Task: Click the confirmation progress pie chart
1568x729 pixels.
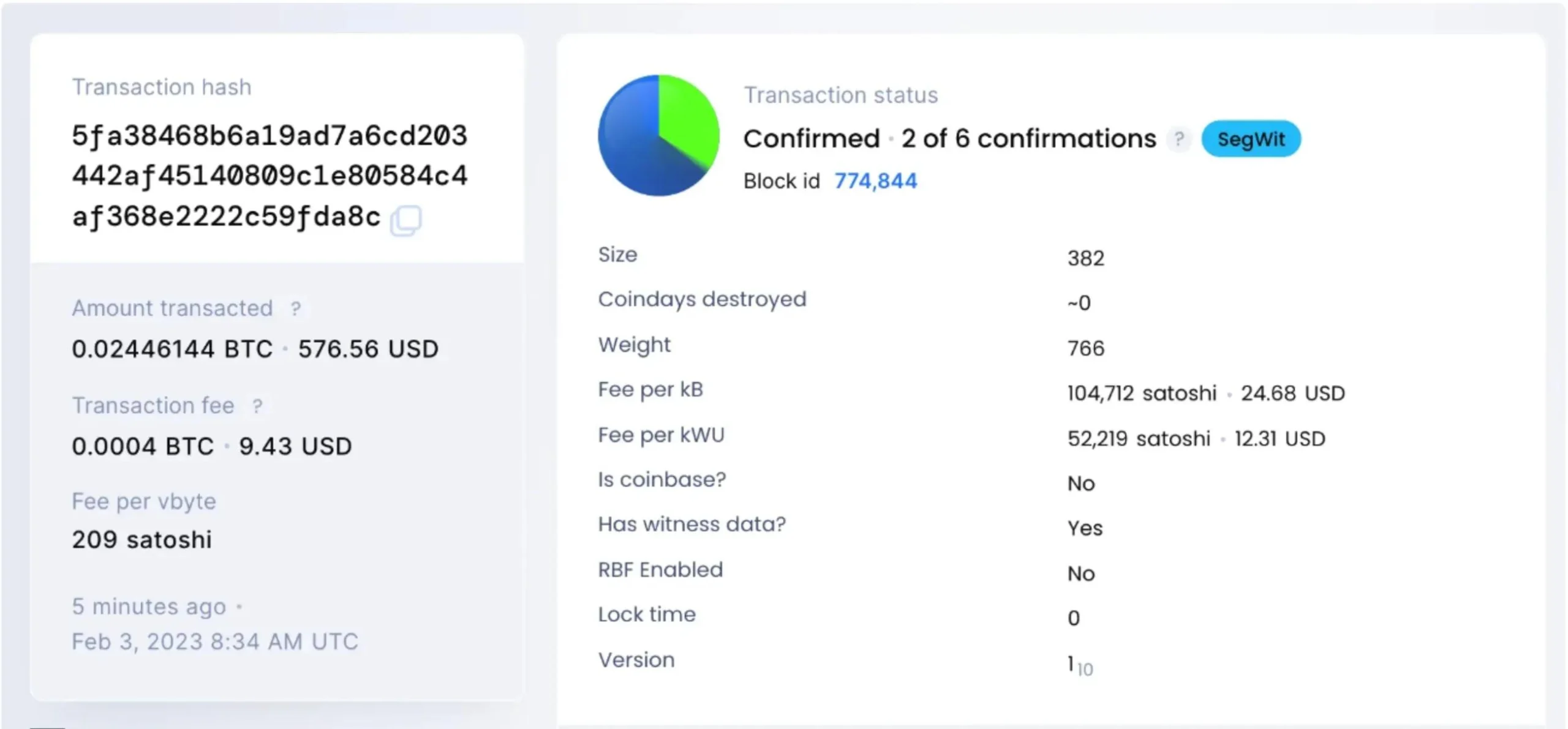Action: pos(659,135)
